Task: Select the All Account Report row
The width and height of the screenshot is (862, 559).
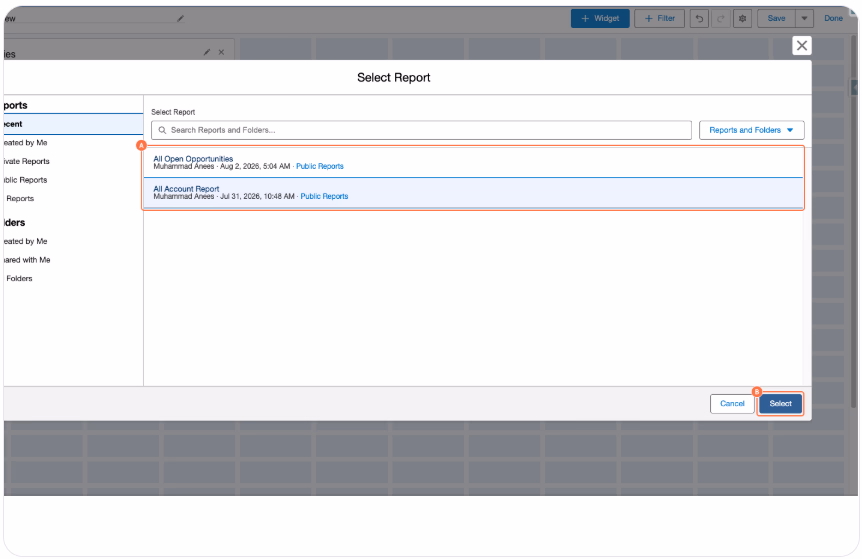Action: (x=473, y=193)
